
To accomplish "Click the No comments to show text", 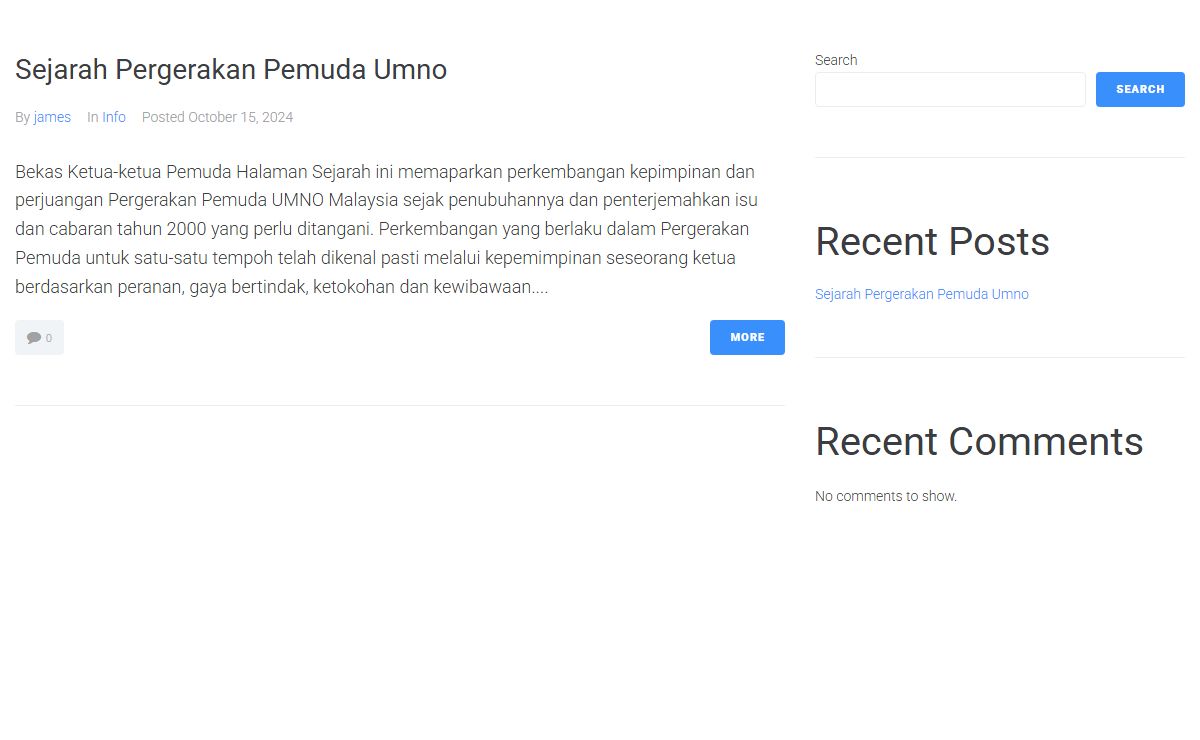I will point(886,496).
